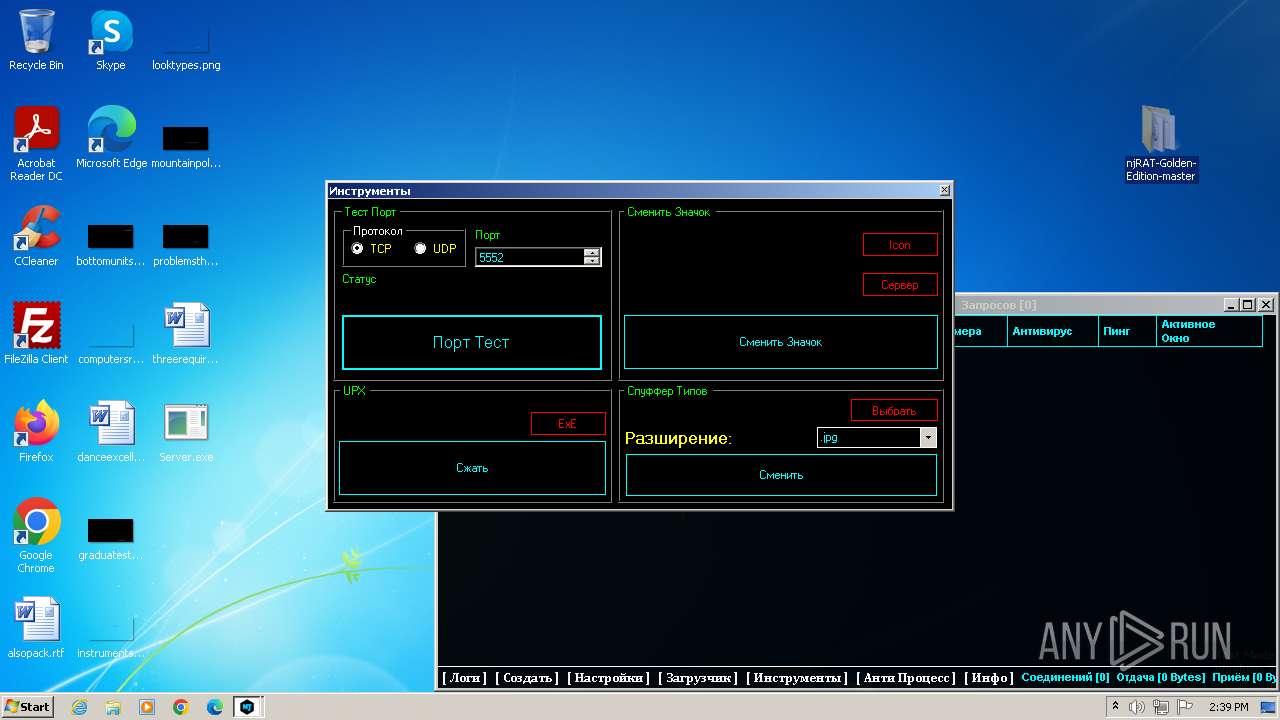1280x720 pixels.
Task: Select the graduatest... desktop file
Action: point(111,538)
